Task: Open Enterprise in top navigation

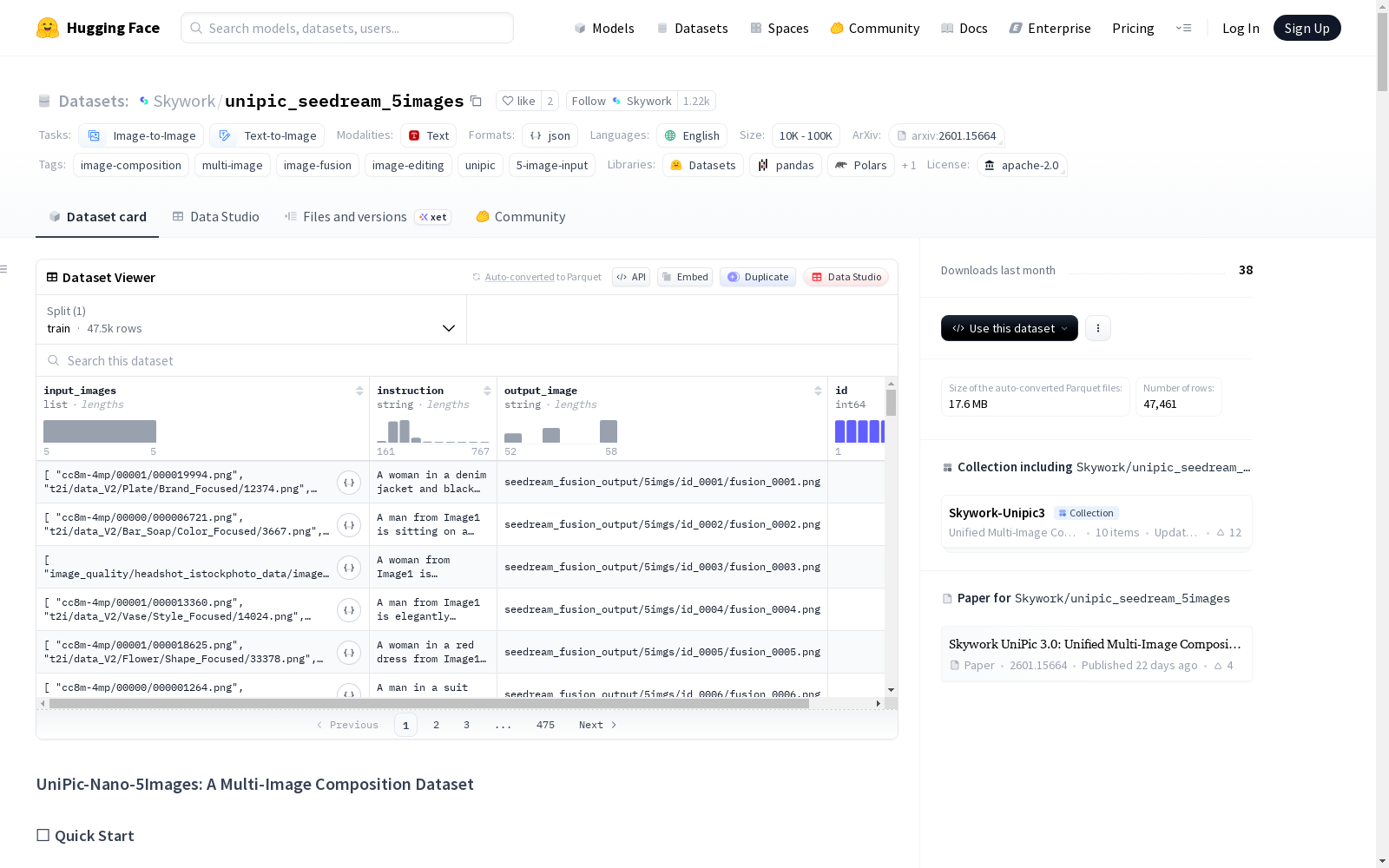Action: [x=1050, y=28]
